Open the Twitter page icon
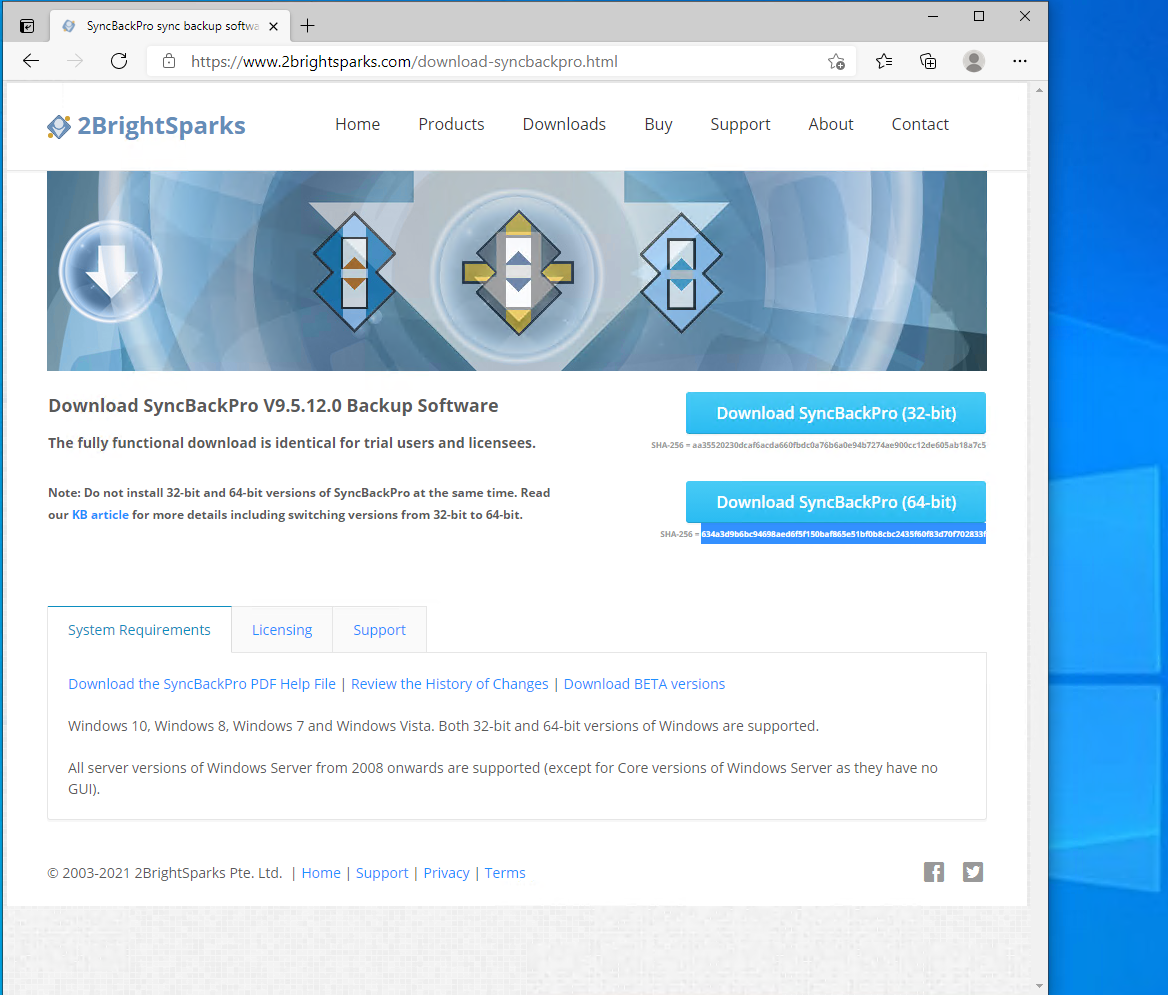Screen dimensions: 1168x995 (x=973, y=872)
